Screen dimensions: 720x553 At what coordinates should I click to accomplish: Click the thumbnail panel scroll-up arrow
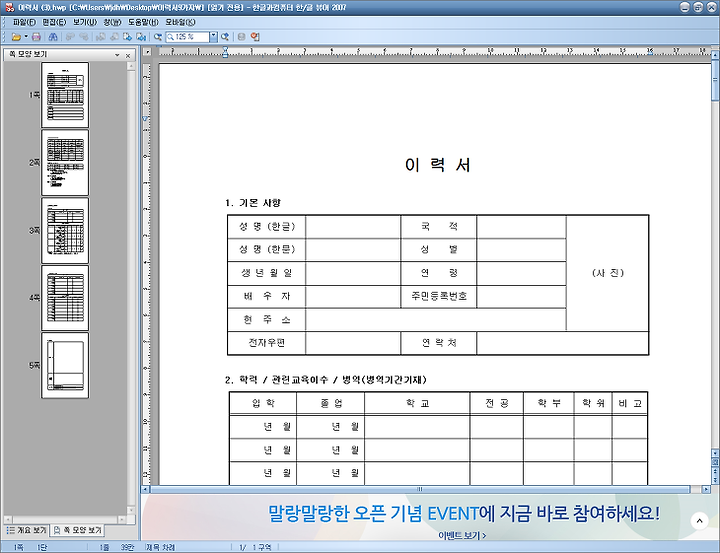coord(131,67)
